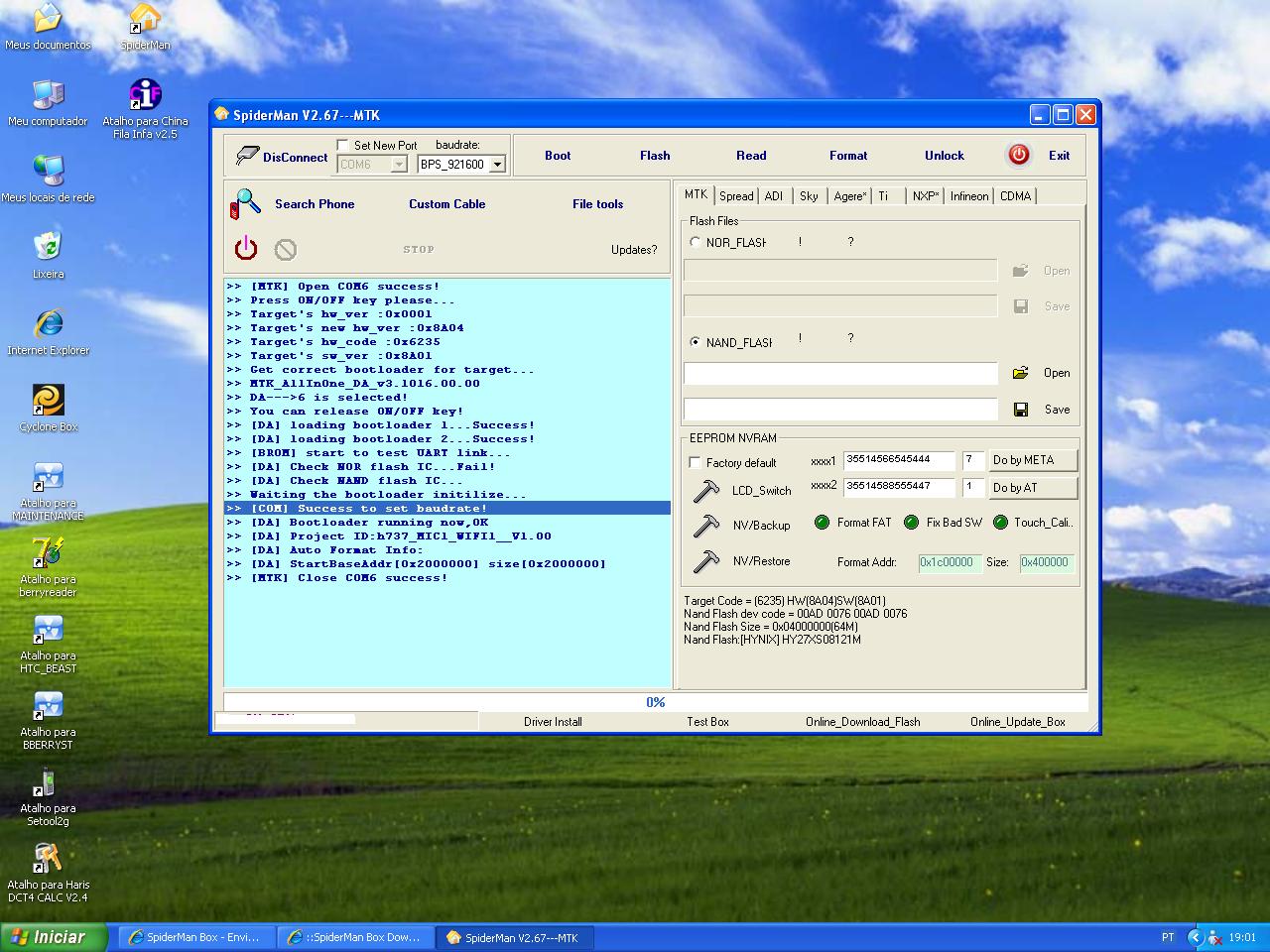Click the NV/Restore hammer icon
1270x952 pixels.
[705, 561]
